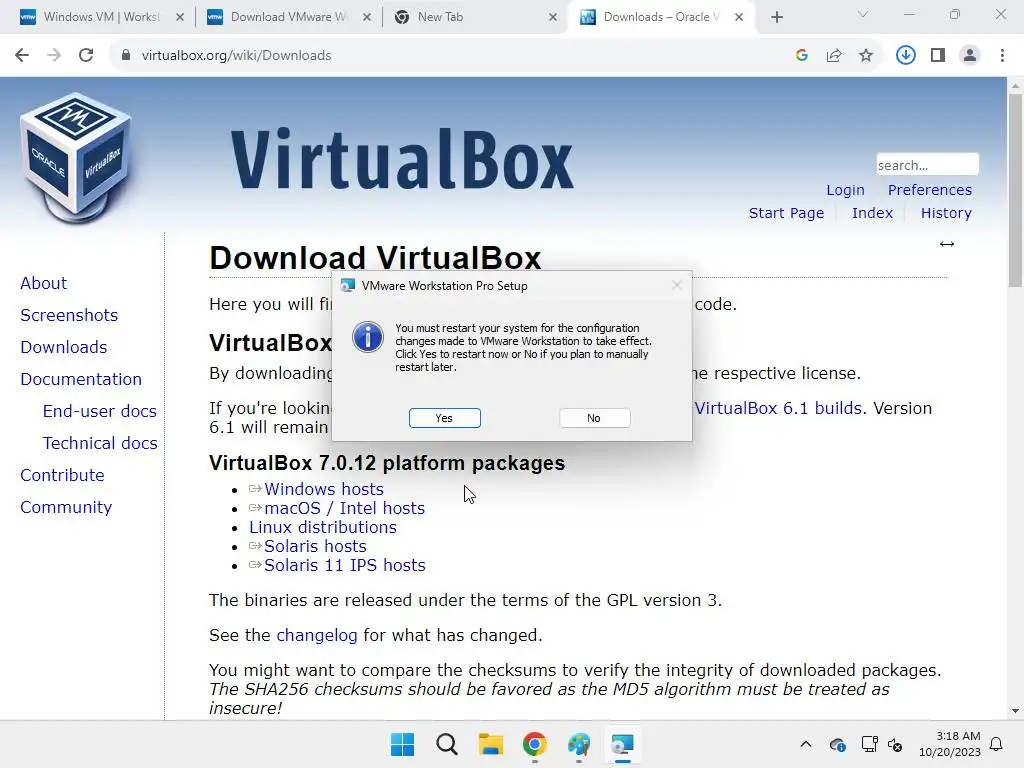
Task: Open the Chrome profile menu
Action: point(970,56)
